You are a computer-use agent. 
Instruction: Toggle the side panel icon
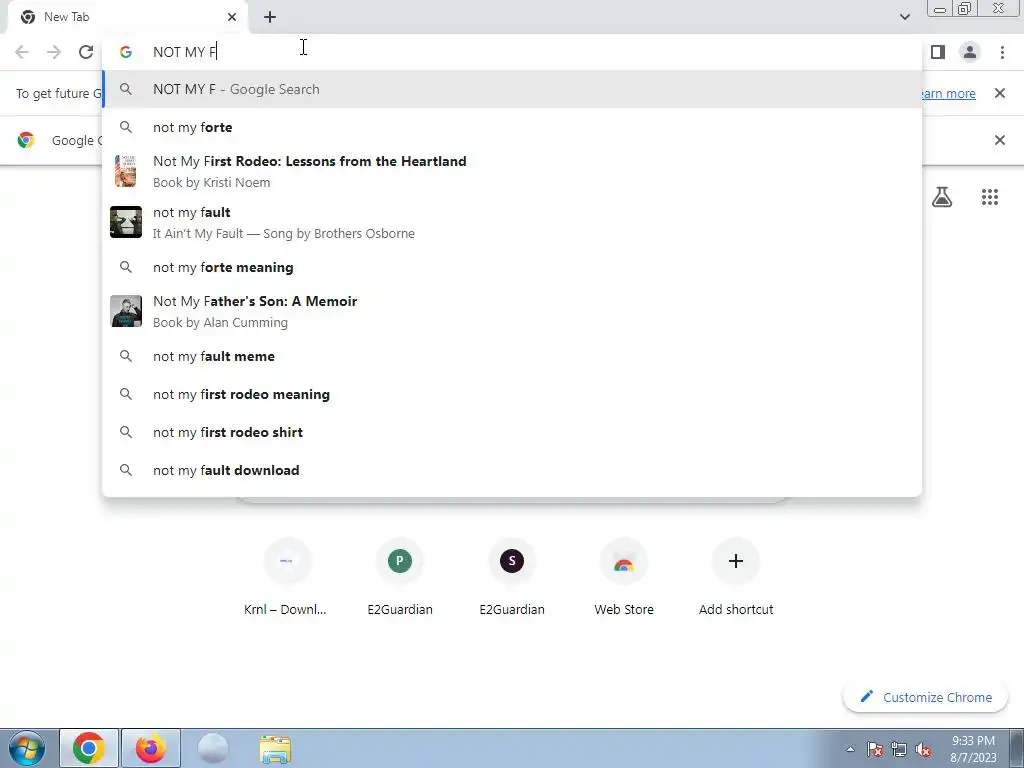click(938, 52)
